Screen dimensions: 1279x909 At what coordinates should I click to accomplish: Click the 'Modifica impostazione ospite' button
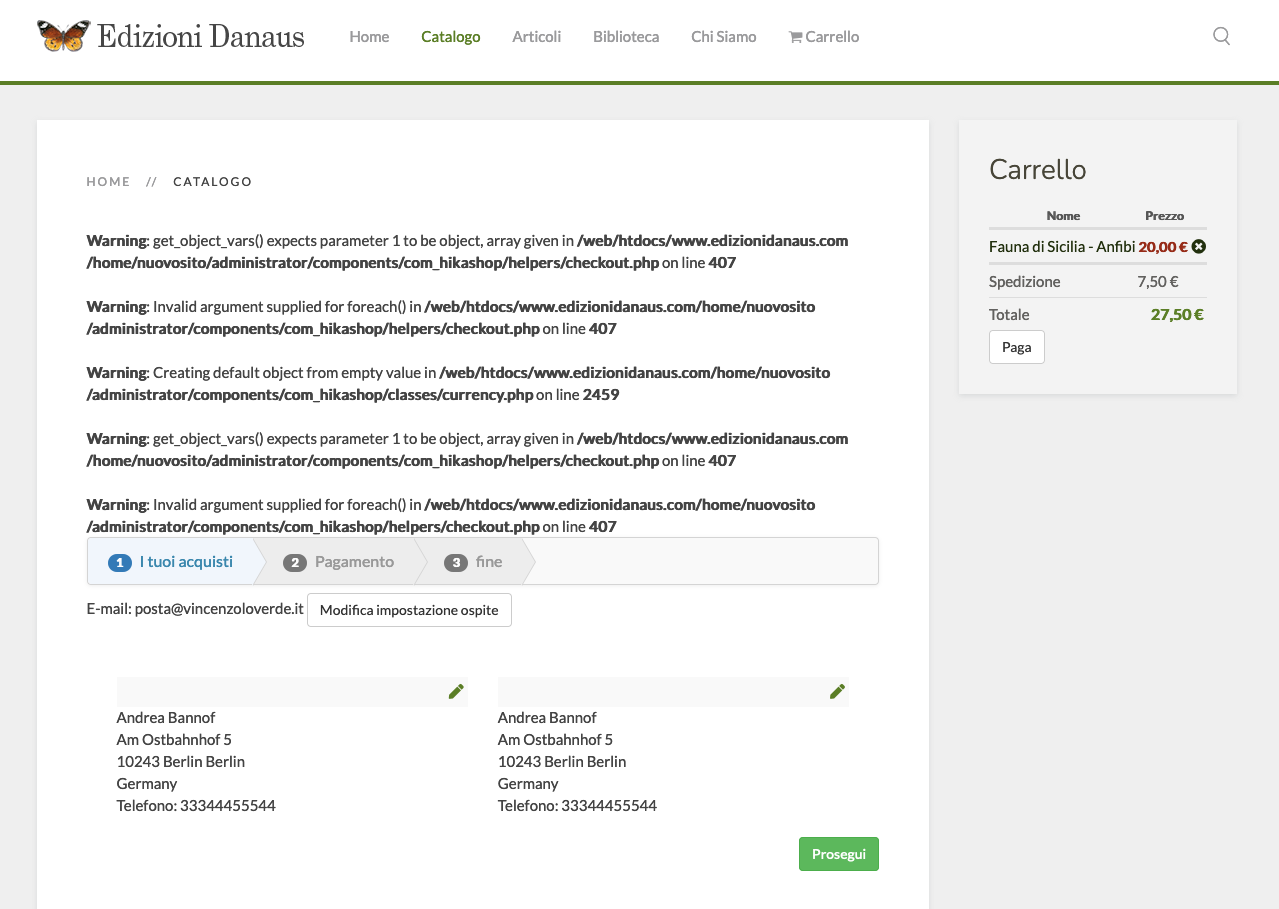(409, 610)
